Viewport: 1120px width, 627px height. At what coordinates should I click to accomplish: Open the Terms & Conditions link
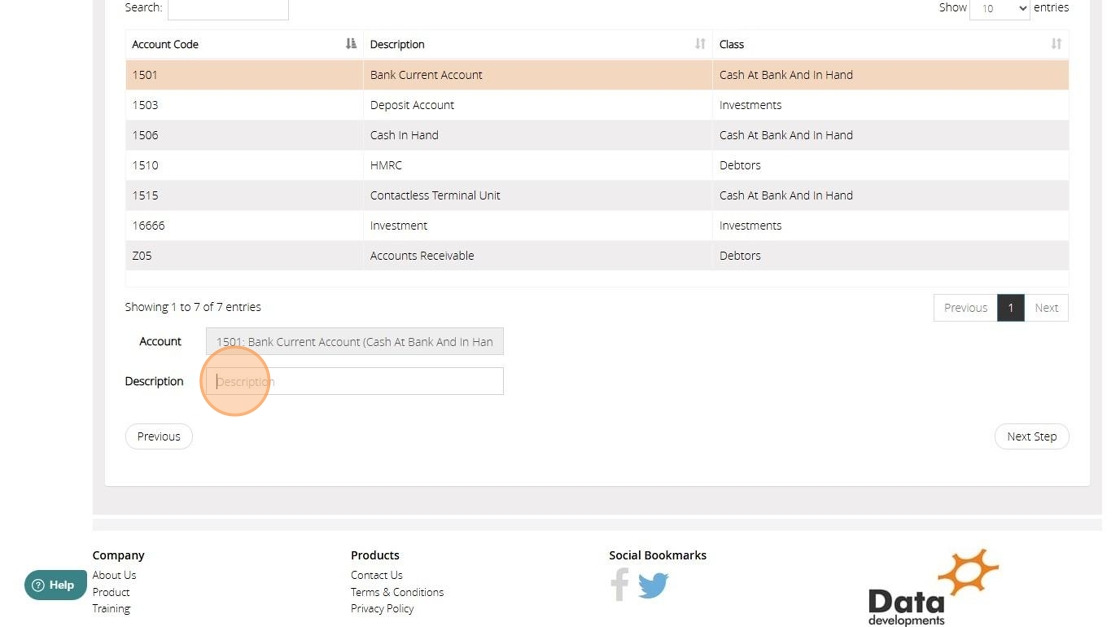point(397,592)
